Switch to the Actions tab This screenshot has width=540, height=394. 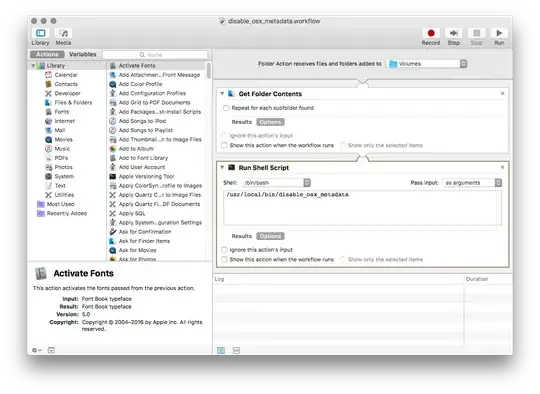47,54
